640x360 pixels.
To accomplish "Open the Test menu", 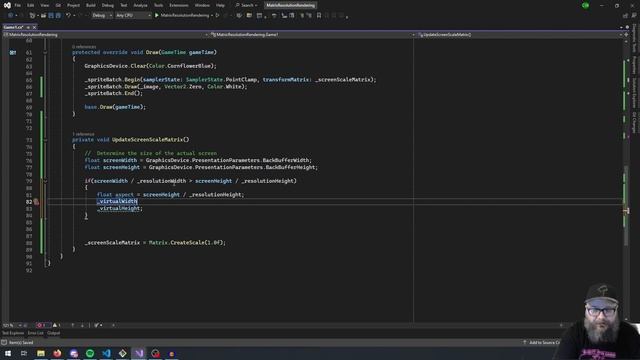I will (124, 5).
